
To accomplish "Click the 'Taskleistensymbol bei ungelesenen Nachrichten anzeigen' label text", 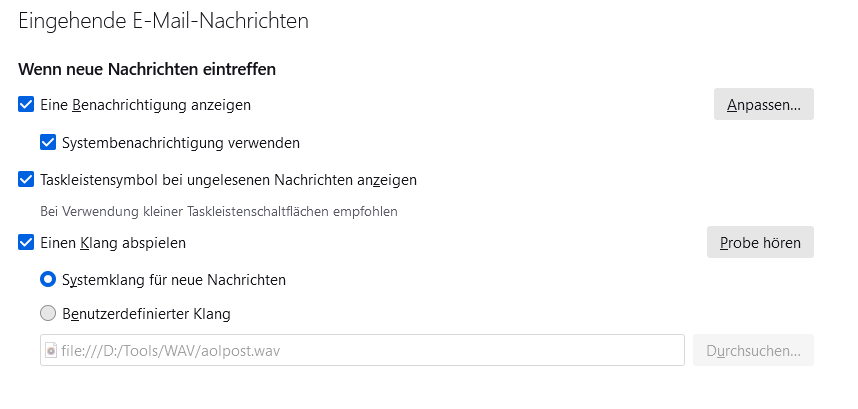I will [x=228, y=180].
